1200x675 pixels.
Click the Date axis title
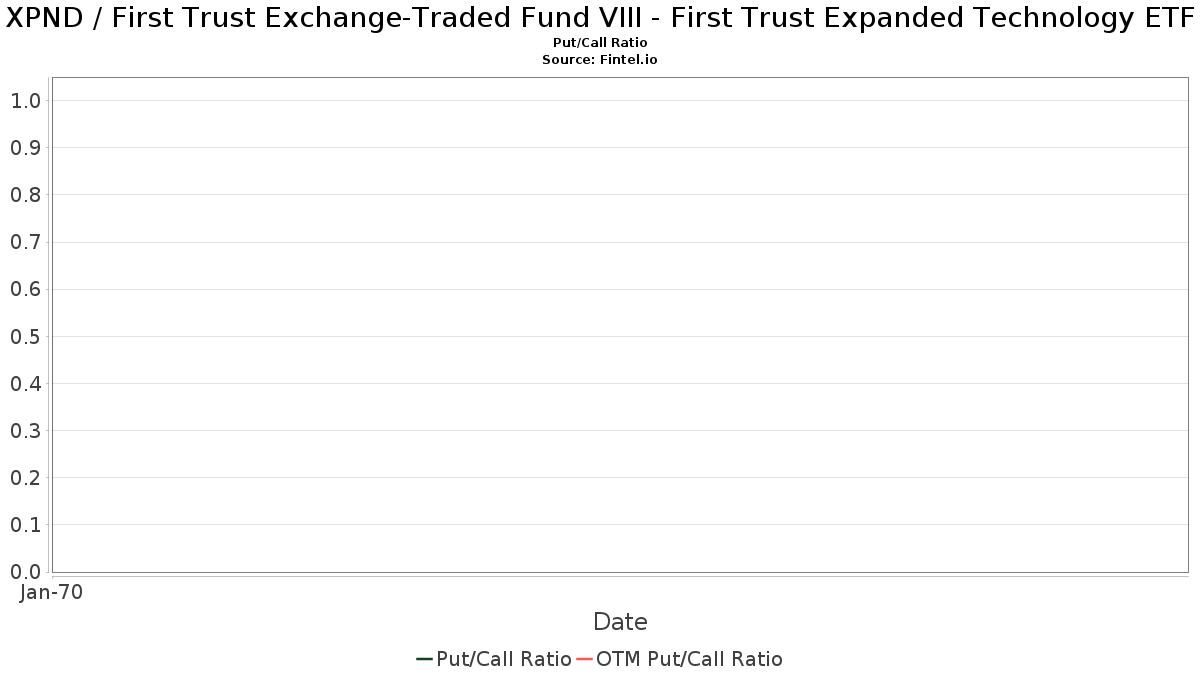pyautogui.click(x=620, y=622)
